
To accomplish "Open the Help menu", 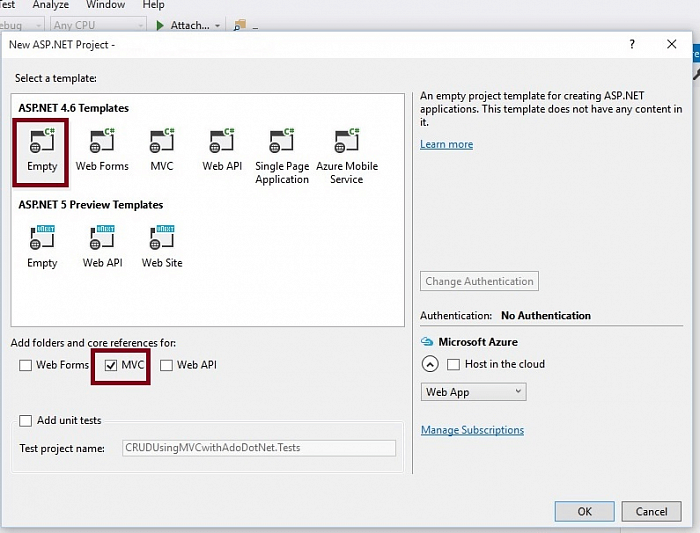I will click(x=153, y=5).
